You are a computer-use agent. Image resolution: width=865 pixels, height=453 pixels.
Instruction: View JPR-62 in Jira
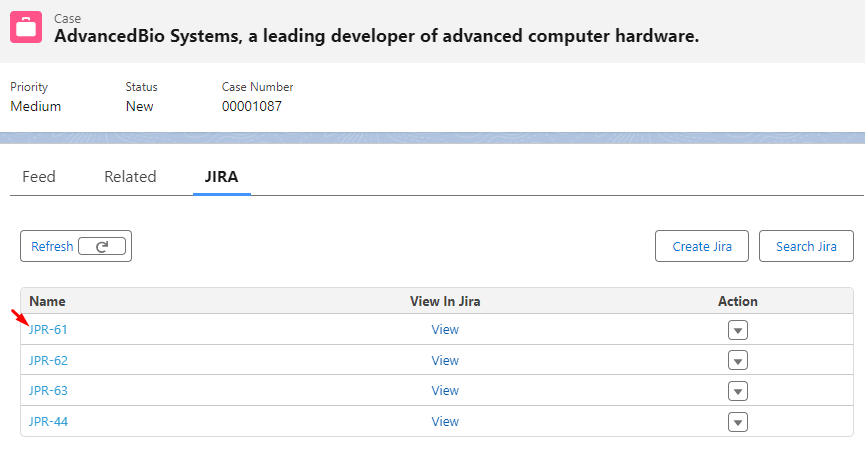pos(445,360)
